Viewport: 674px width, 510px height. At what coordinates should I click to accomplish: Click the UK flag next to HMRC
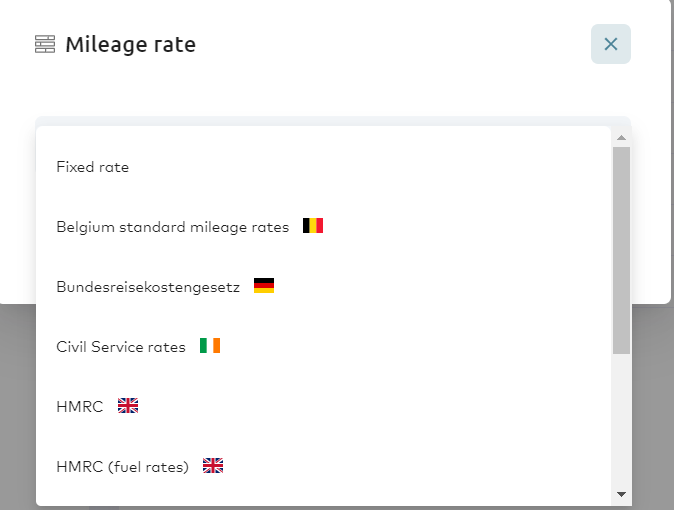(128, 406)
